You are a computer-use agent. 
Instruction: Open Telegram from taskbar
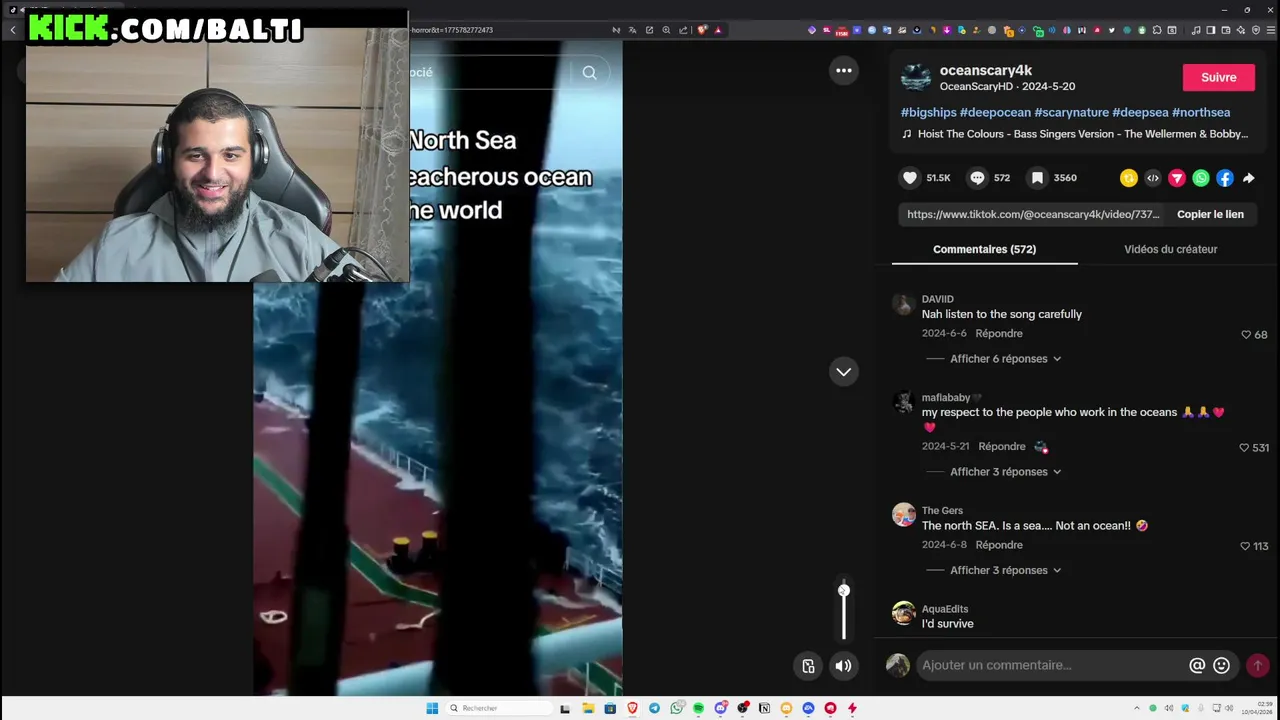pyautogui.click(x=655, y=708)
